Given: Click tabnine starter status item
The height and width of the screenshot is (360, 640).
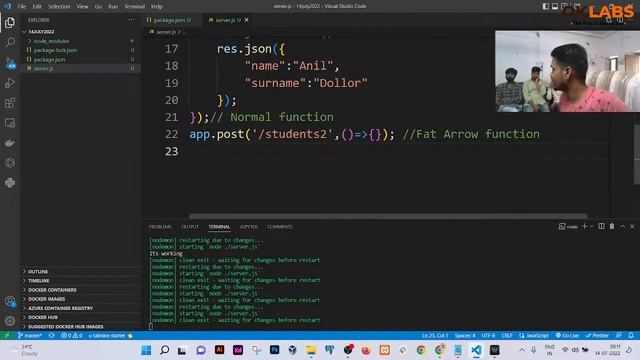Looking at the screenshot, I should pos(110,336).
